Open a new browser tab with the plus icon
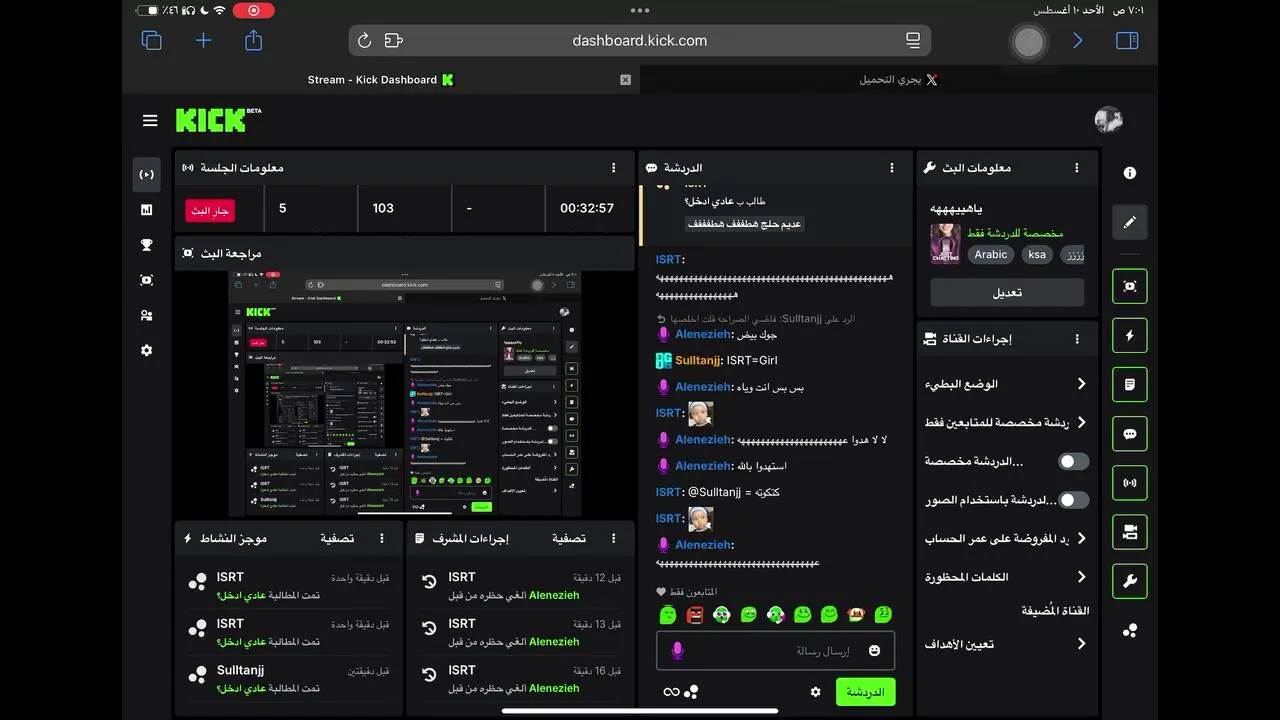1280x720 pixels. coord(203,40)
